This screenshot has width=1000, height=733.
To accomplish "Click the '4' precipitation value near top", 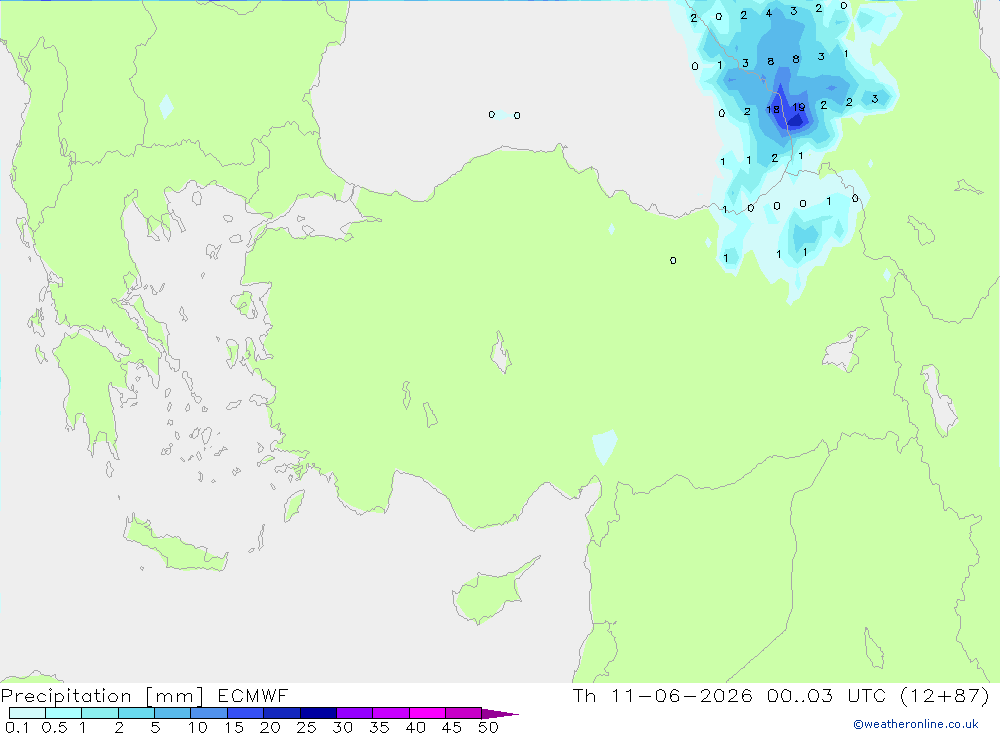I will click(x=768, y=13).
